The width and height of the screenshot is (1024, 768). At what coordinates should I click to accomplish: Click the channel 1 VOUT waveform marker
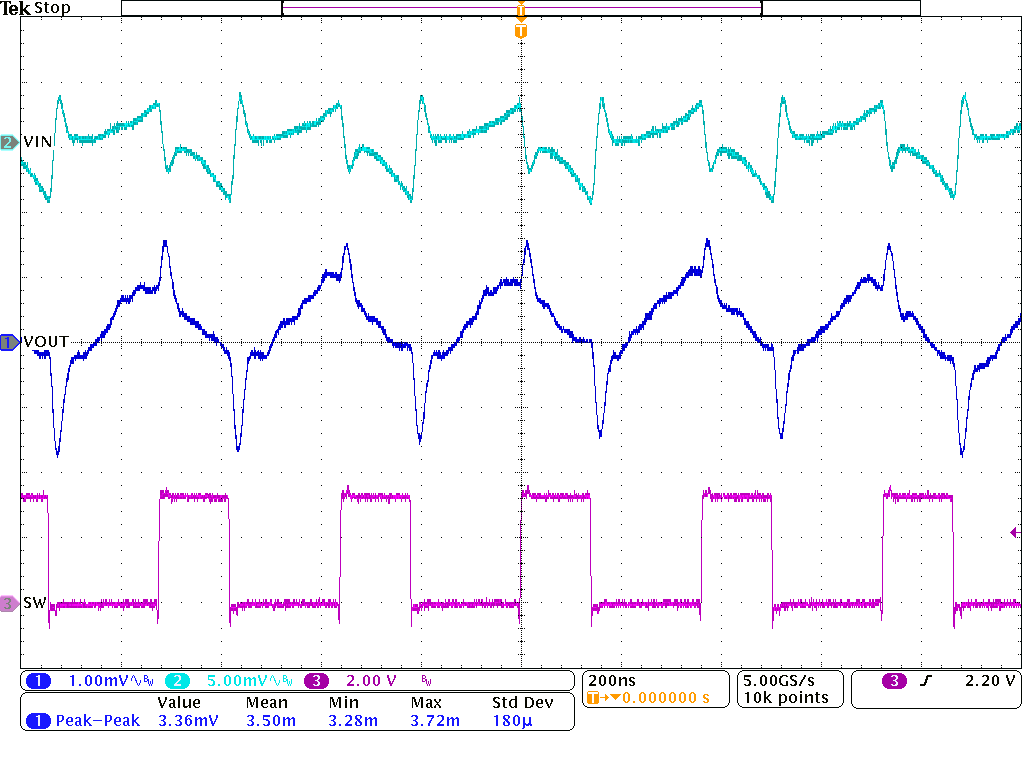8,342
